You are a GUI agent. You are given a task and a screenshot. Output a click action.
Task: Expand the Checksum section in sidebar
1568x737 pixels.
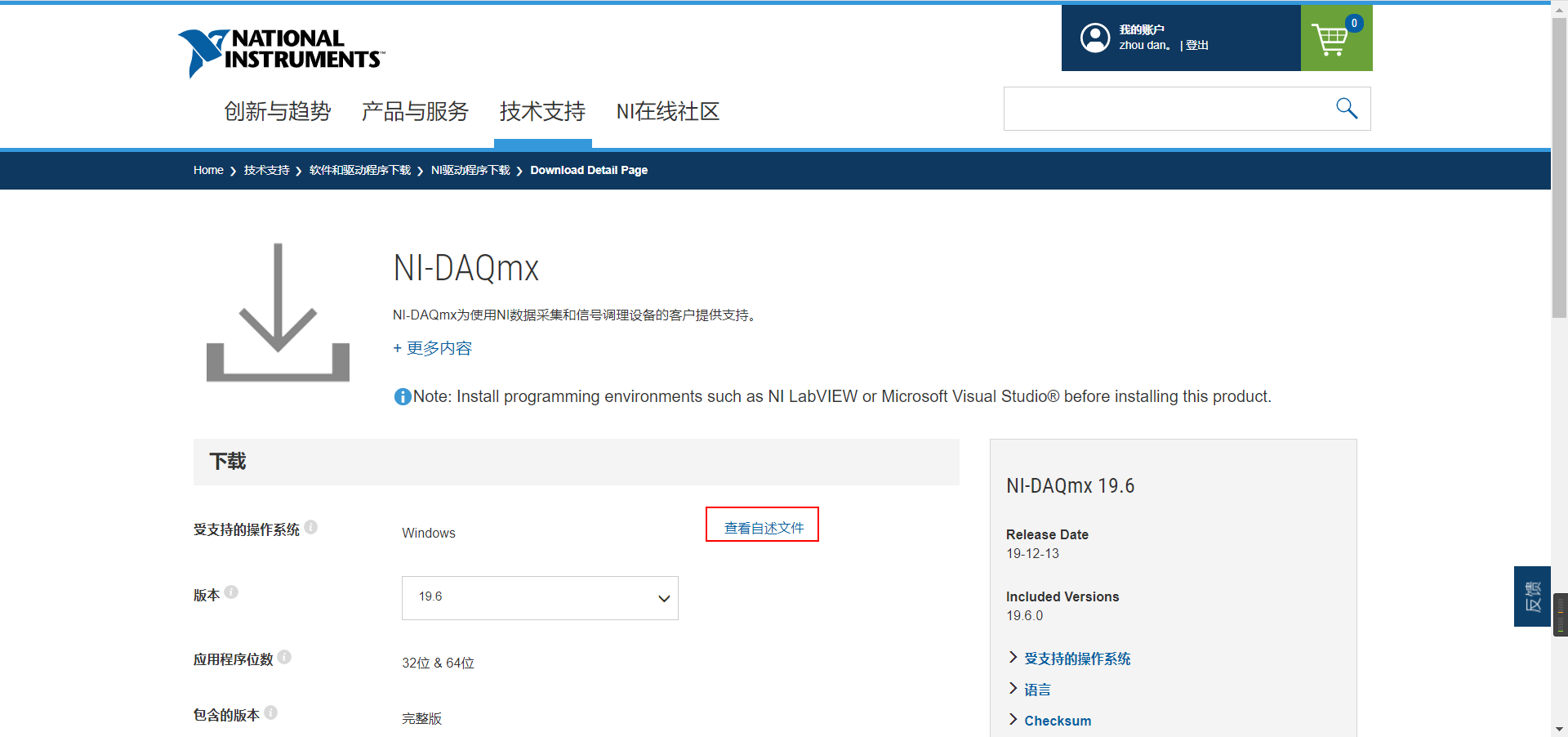[1058, 720]
